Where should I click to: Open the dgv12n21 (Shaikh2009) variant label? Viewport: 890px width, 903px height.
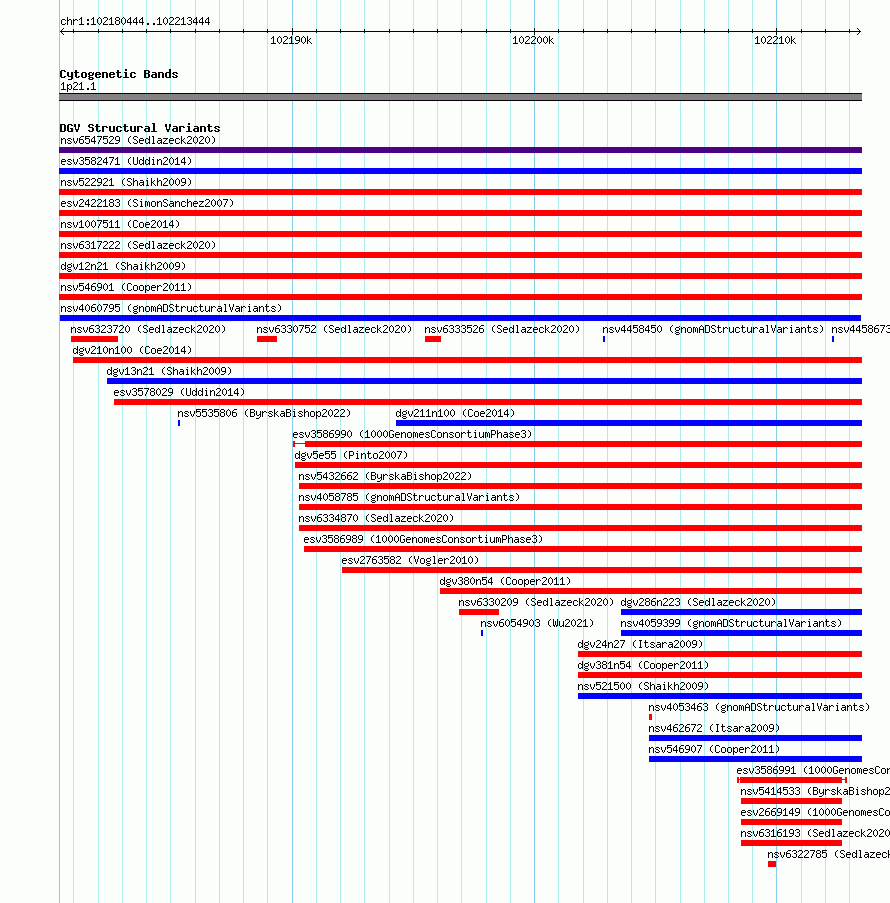(x=123, y=266)
